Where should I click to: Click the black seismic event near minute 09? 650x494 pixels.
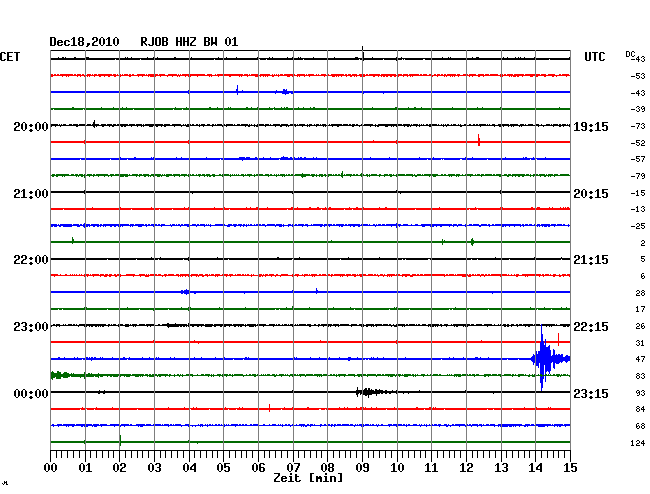(374, 392)
